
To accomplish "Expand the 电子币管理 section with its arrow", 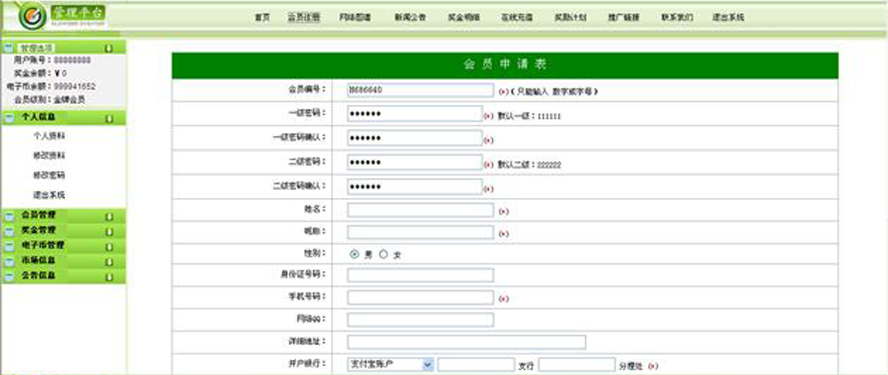I will coord(109,247).
